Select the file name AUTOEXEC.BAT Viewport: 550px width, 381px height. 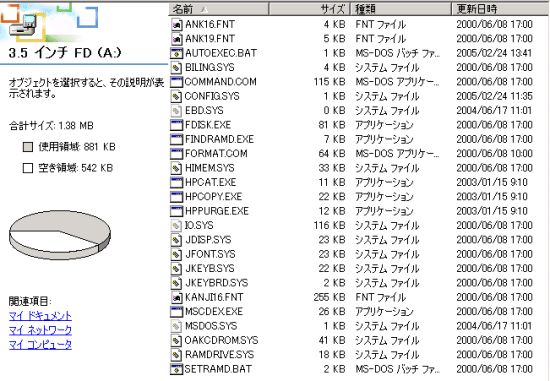point(221,53)
